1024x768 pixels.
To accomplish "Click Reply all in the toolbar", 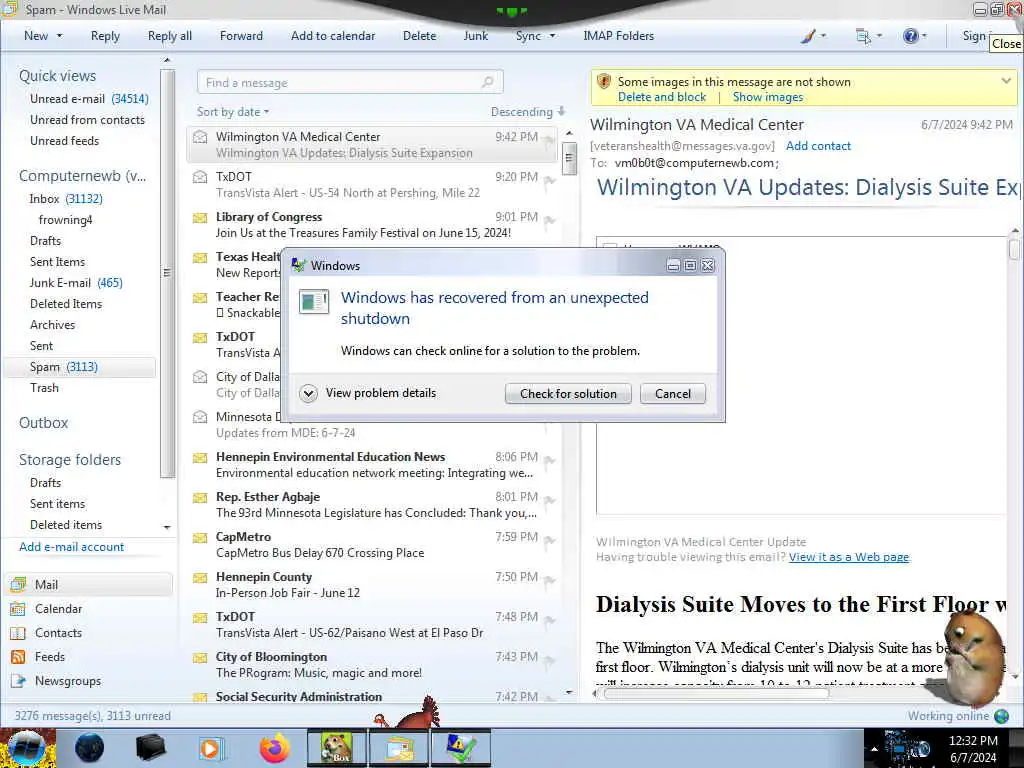I will [x=170, y=36].
